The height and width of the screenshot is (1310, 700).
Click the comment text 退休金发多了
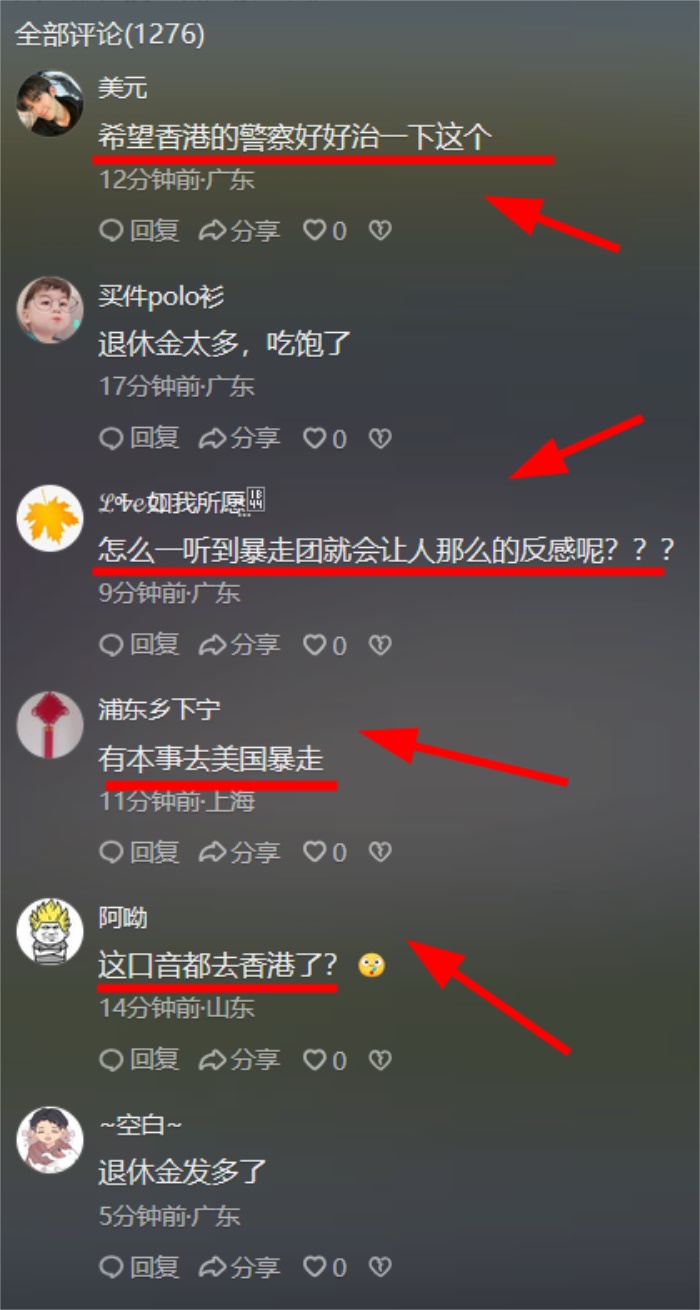[x=183, y=1173]
